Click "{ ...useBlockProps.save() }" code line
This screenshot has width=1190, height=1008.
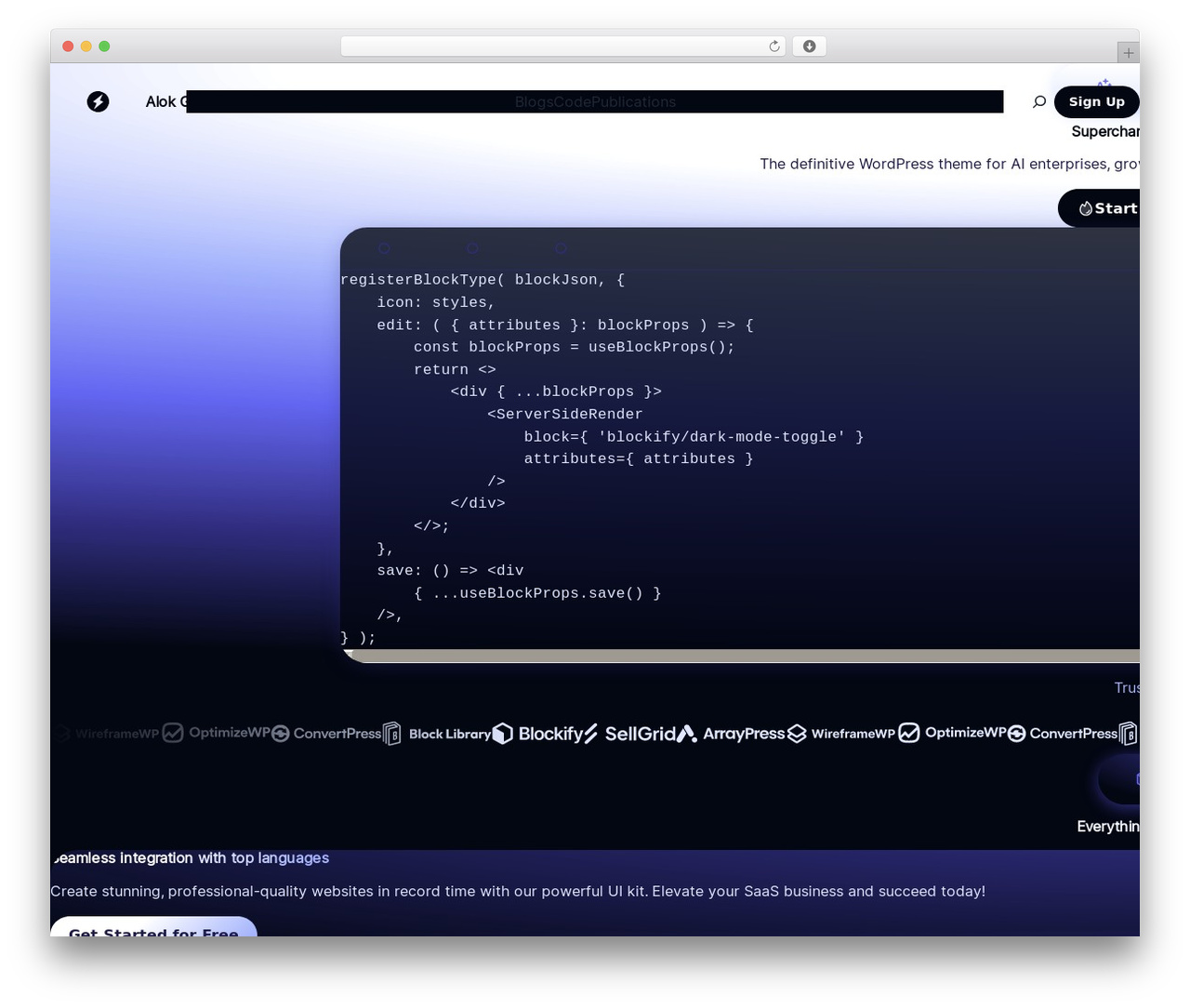(537, 592)
